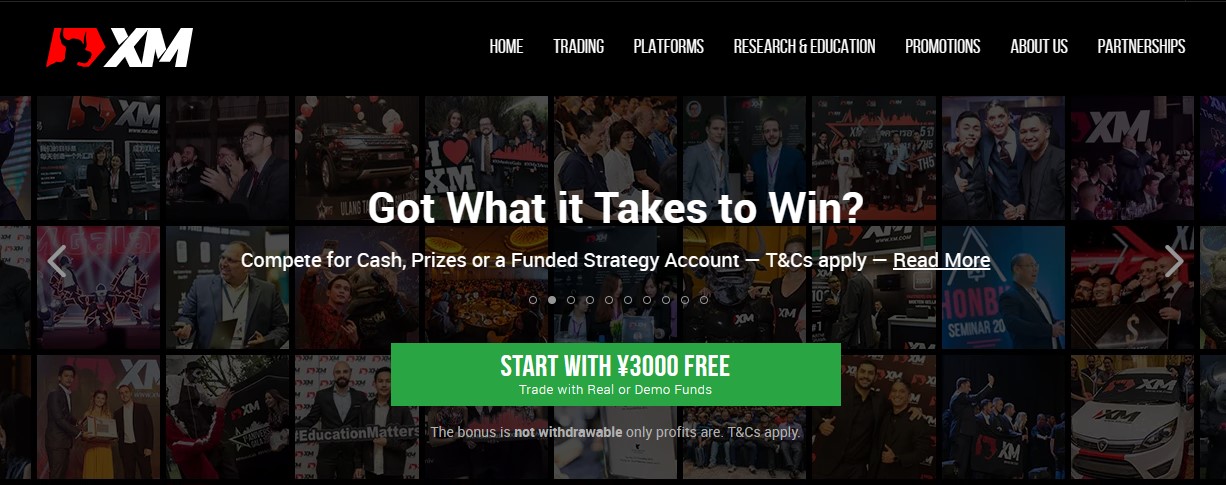This screenshot has width=1226, height=485.
Task: Advance to next slide with right arrow
Action: point(1173,262)
